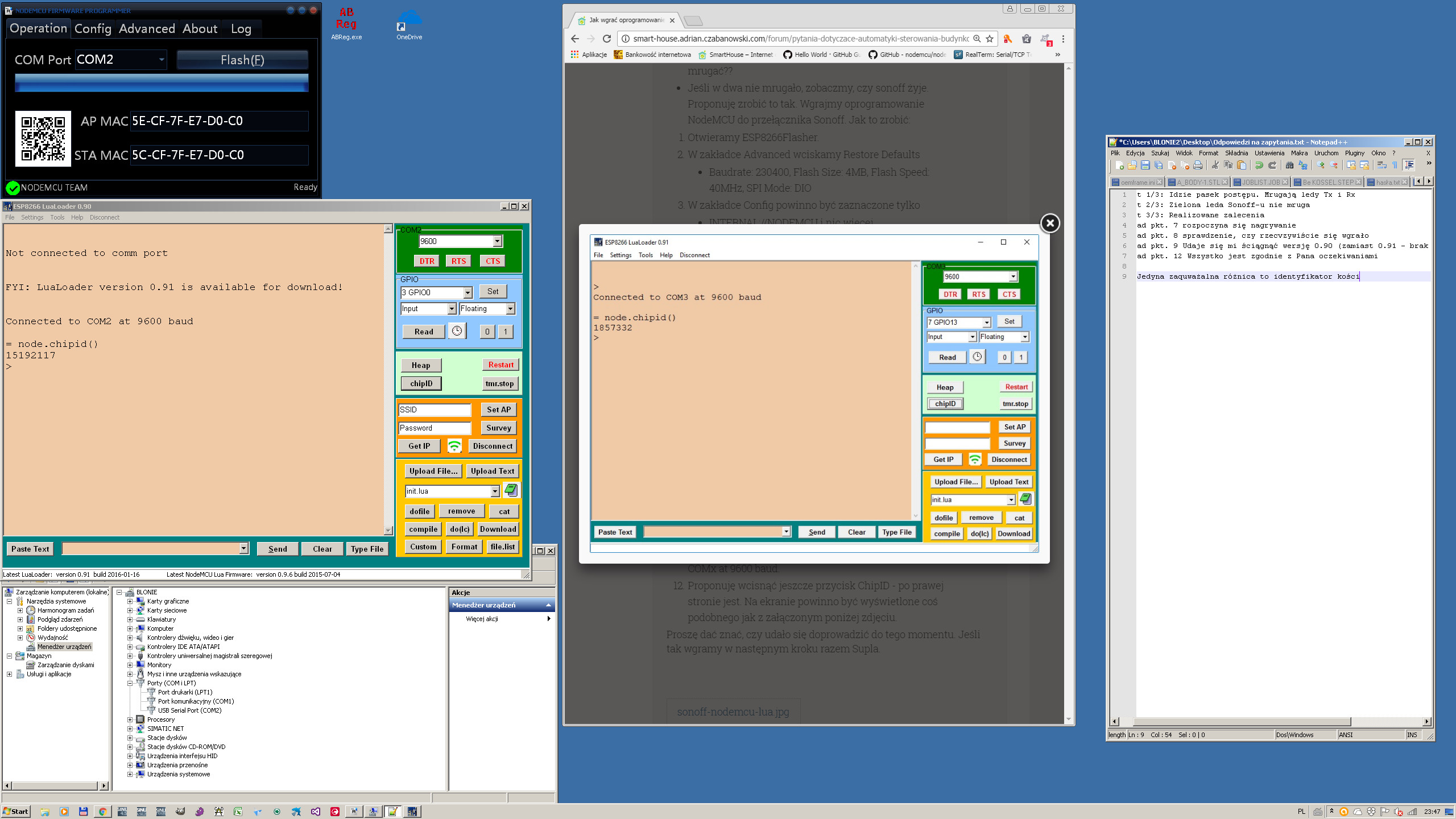
Task: Click clock timer icon beside Read button
Action: (457, 331)
